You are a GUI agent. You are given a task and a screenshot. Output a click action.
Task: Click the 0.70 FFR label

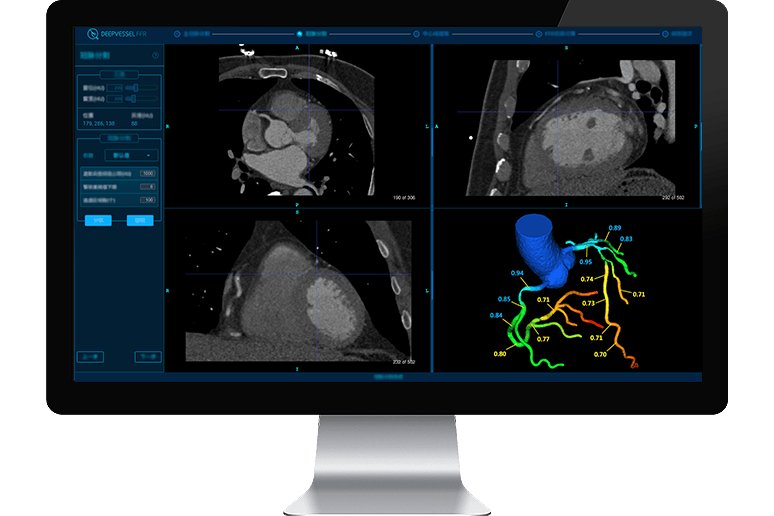[x=600, y=354]
